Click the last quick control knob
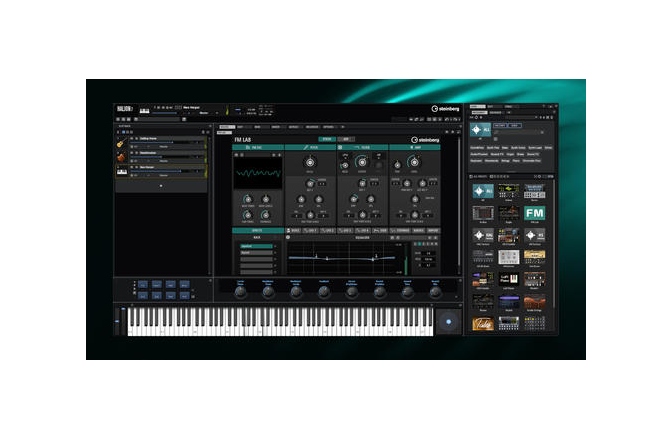The height and width of the screenshot is (440, 672). (x=435, y=292)
